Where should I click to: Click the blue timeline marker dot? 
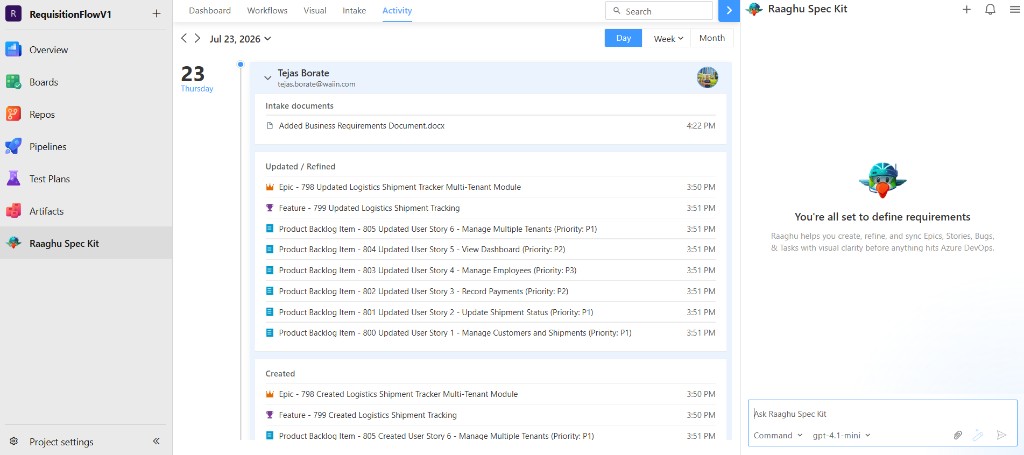point(240,65)
